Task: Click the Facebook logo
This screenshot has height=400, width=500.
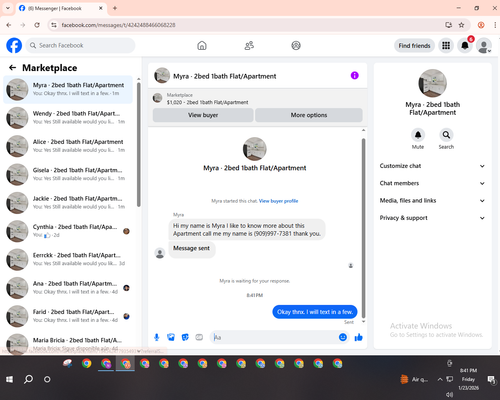Action: [x=14, y=45]
